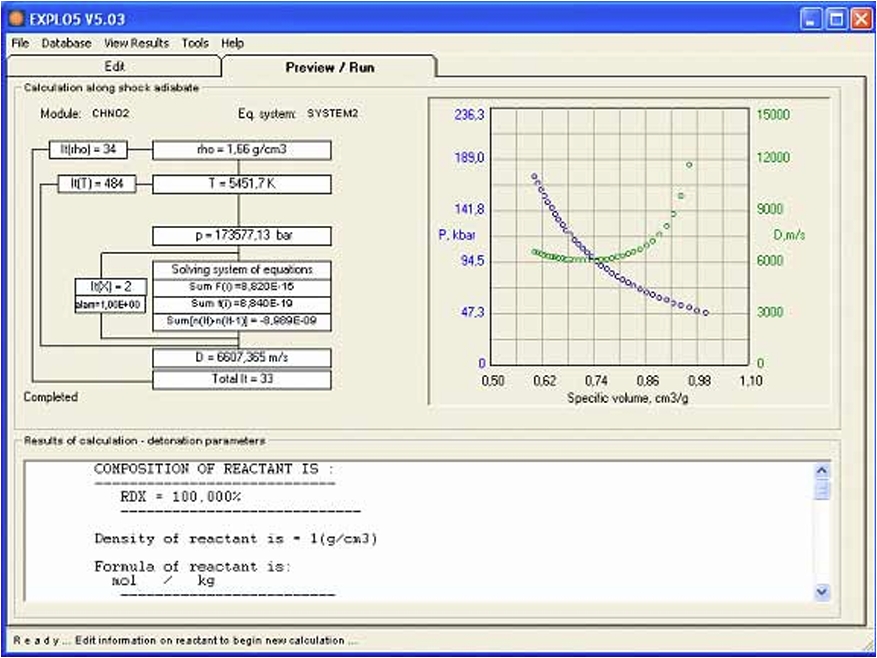Click the Completed status label
This screenshot has height=658, width=877.
click(50, 397)
